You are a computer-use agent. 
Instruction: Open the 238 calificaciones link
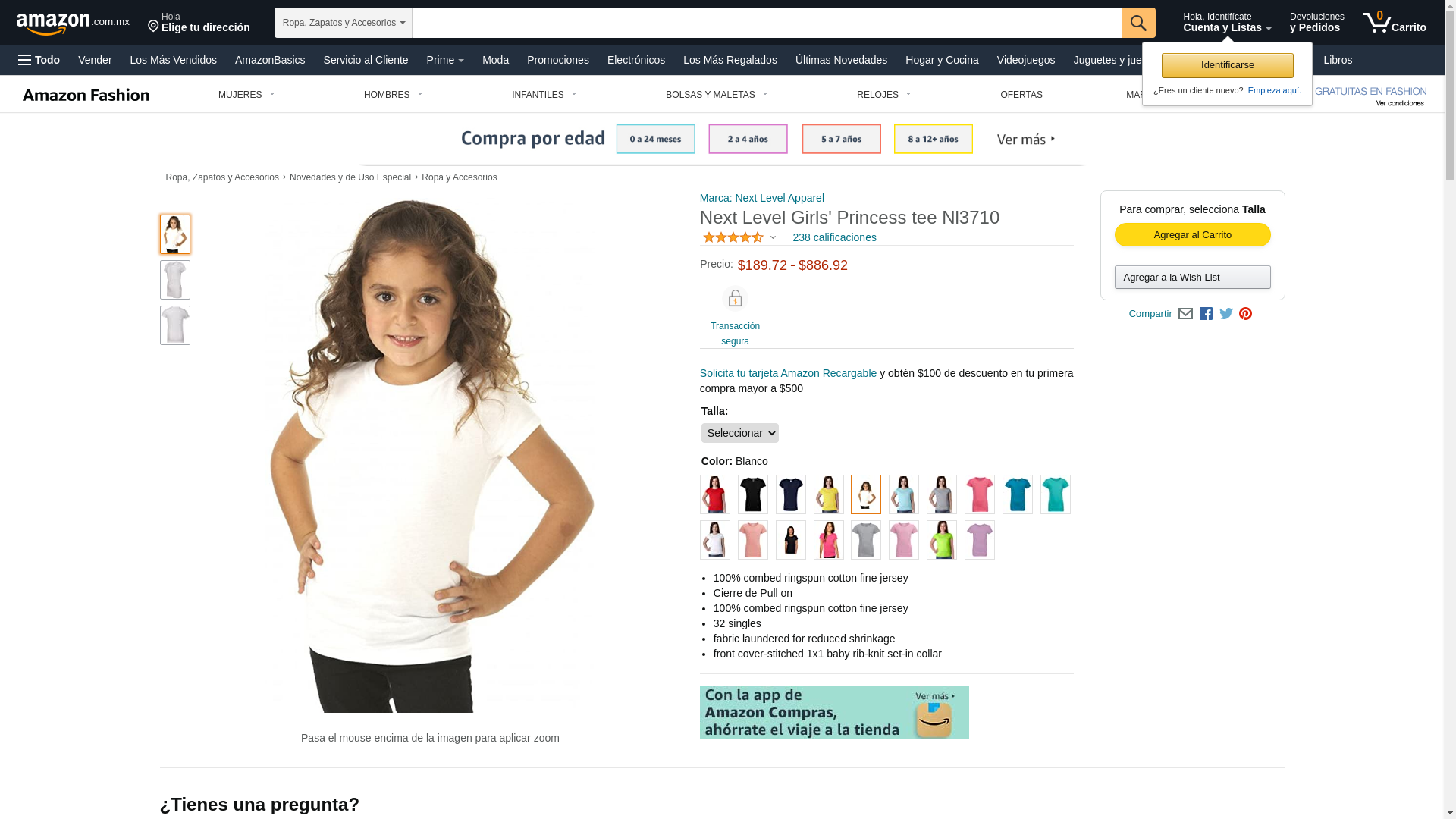coord(834,237)
